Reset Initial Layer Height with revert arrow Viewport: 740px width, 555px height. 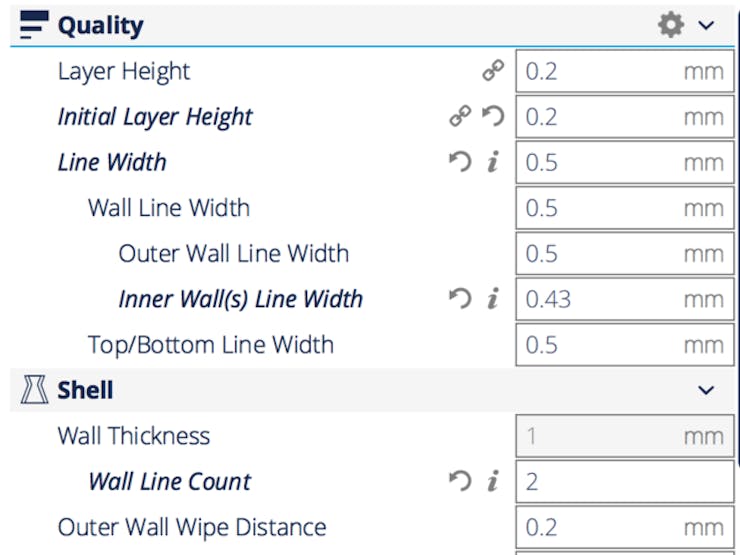click(493, 116)
